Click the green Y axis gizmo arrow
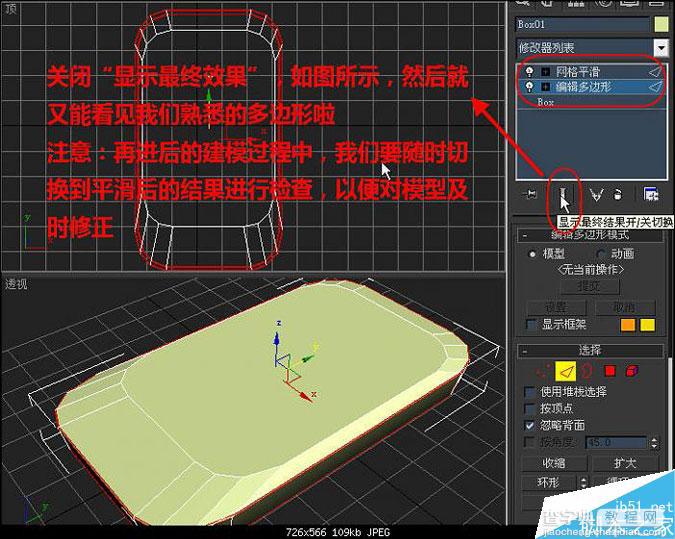675x539 pixels. point(307,358)
